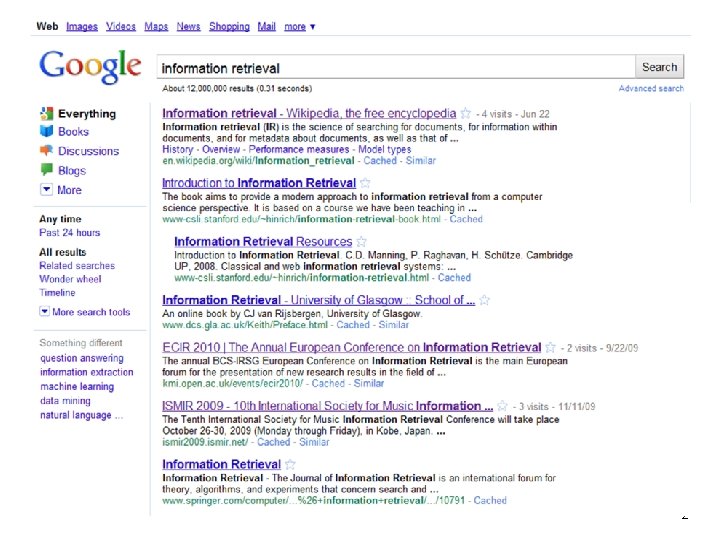Screen dimensions: 720x540
Task: Open the ECIR 2010 conference result link
Action: coord(352,347)
